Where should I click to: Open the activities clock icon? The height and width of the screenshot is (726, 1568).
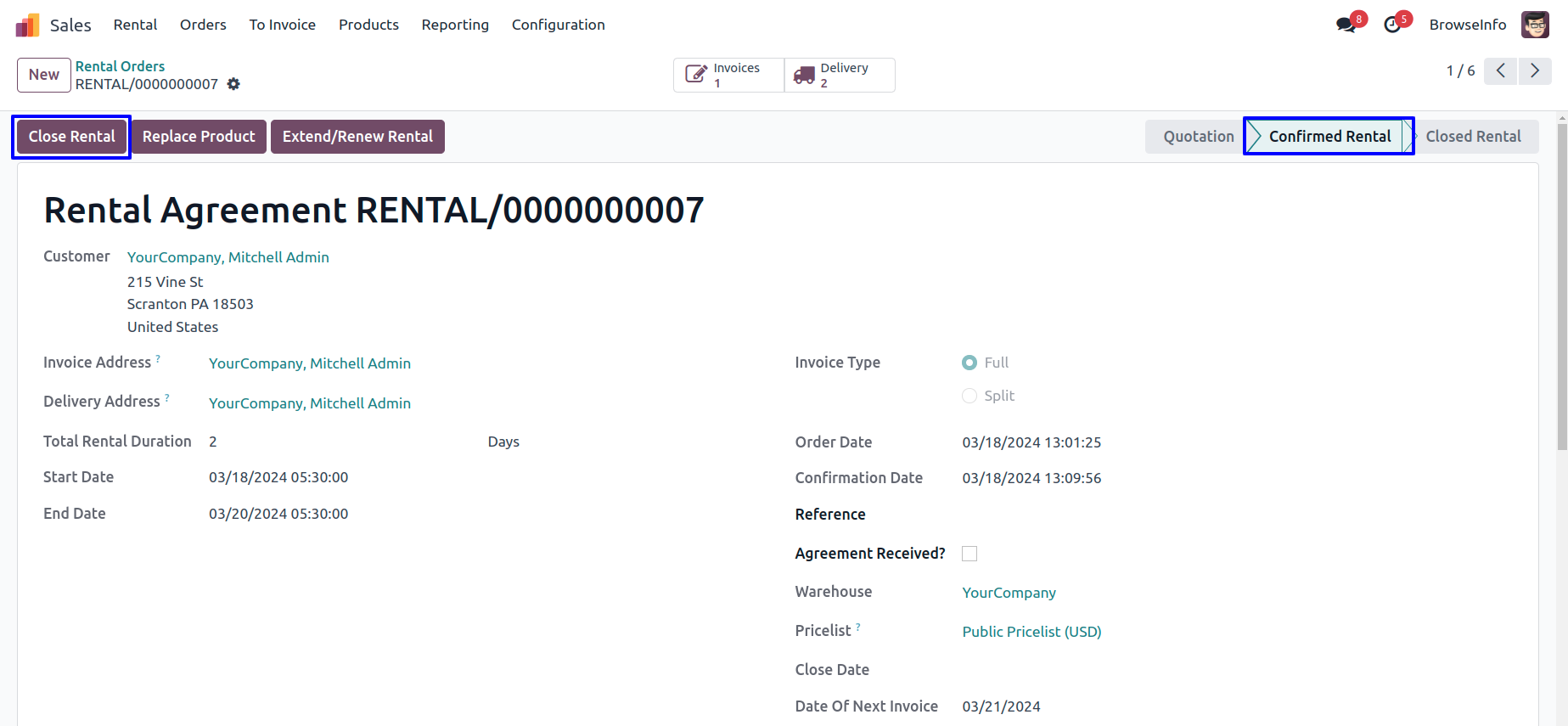[1392, 25]
